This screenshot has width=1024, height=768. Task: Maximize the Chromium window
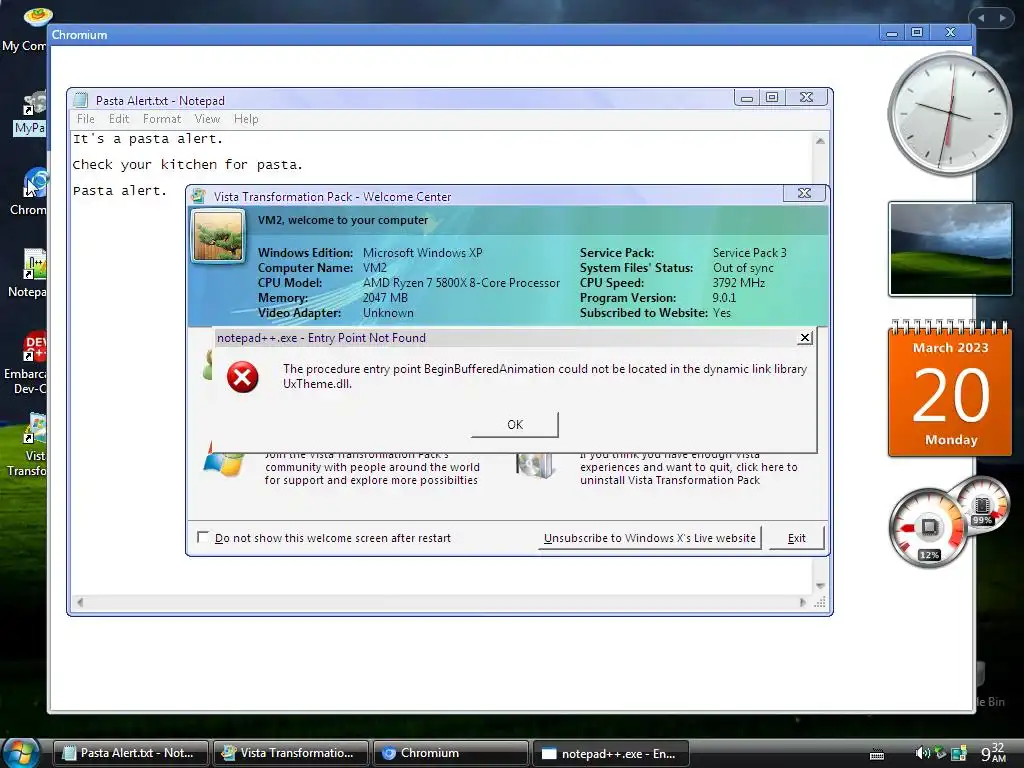(917, 33)
